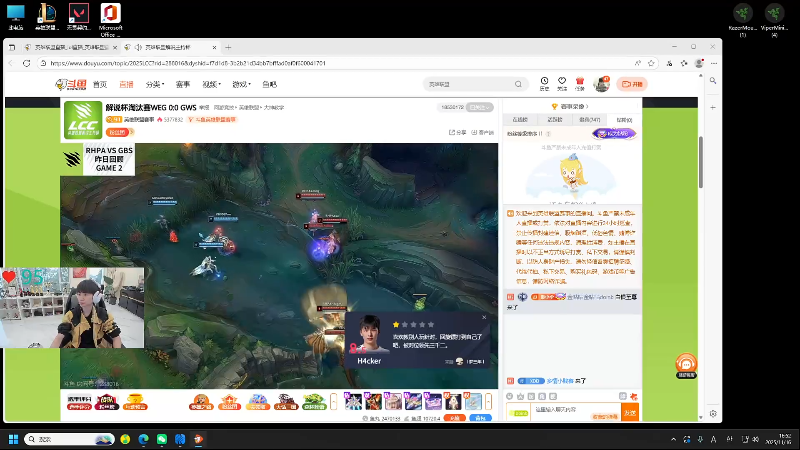Click the orange fan badge button under the LCC title

coord(119,132)
